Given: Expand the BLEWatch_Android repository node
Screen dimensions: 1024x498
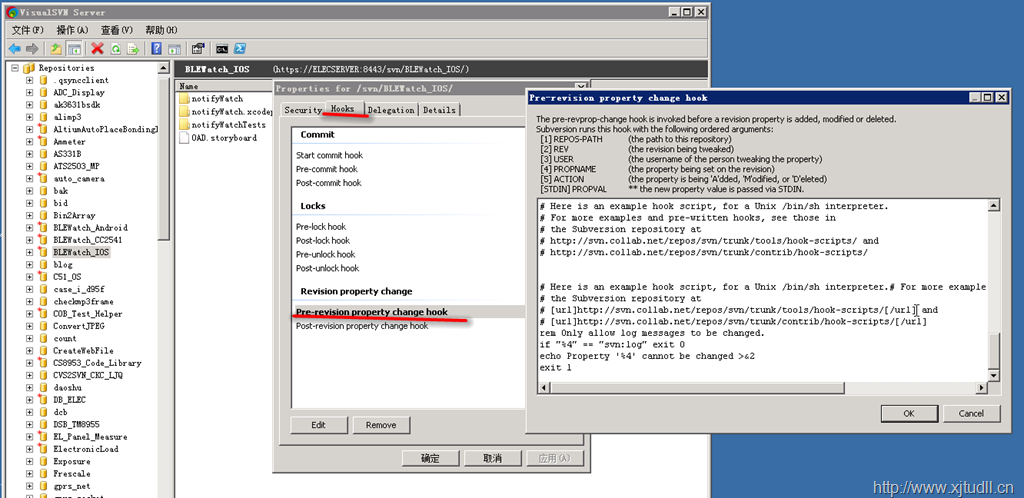Looking at the screenshot, I should coord(30,228).
